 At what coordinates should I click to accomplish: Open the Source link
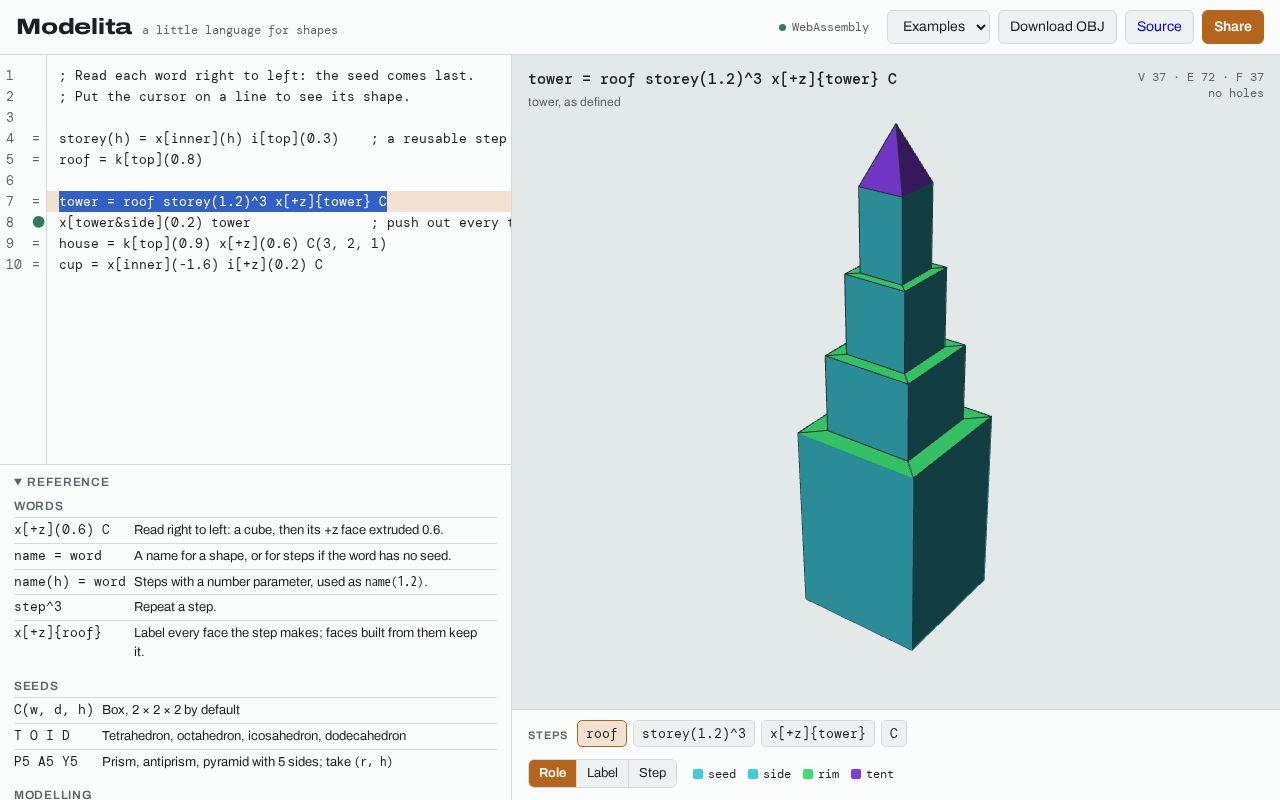pos(1159,27)
